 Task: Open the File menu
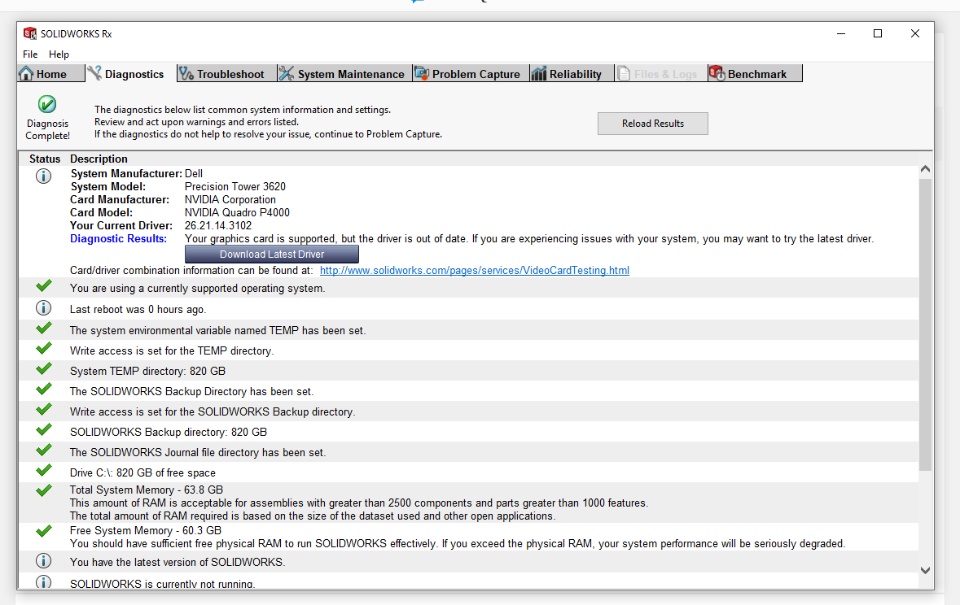[30, 54]
